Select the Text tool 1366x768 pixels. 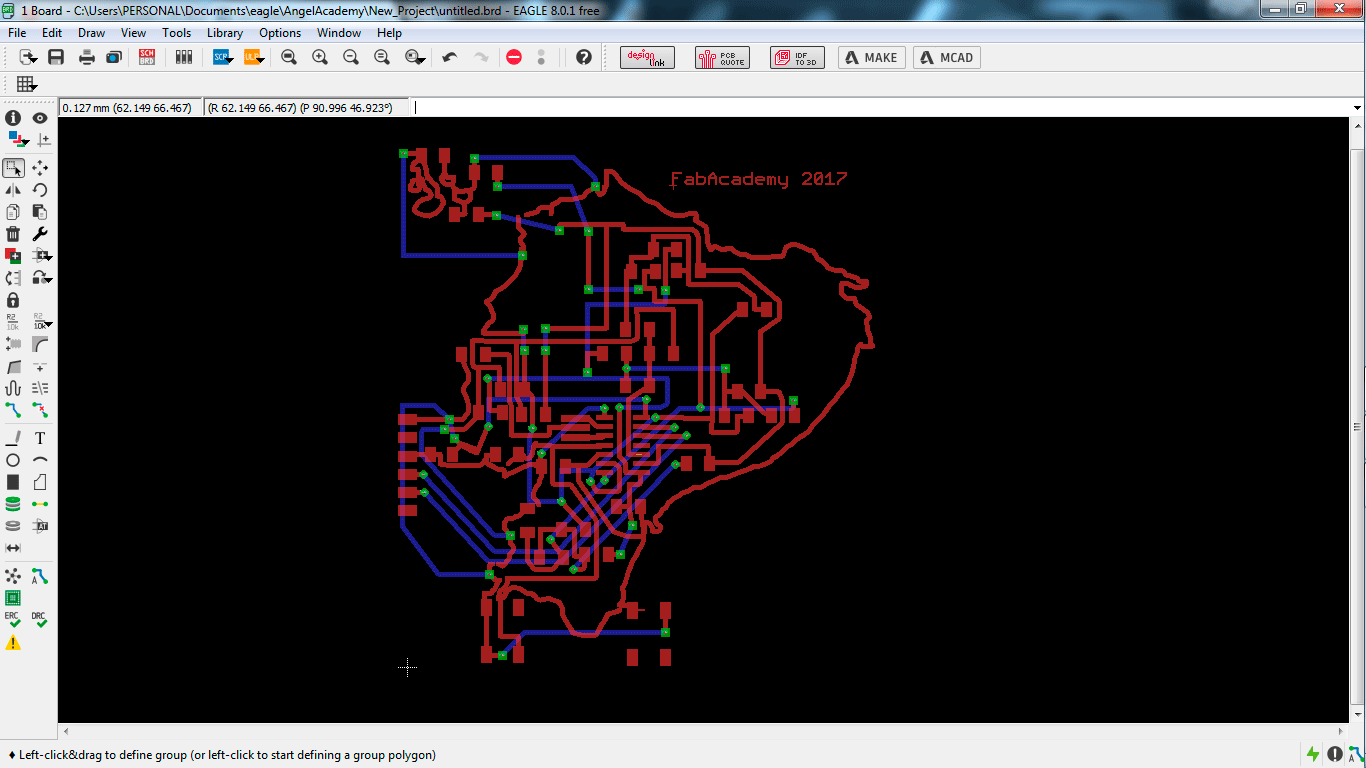coord(40,438)
